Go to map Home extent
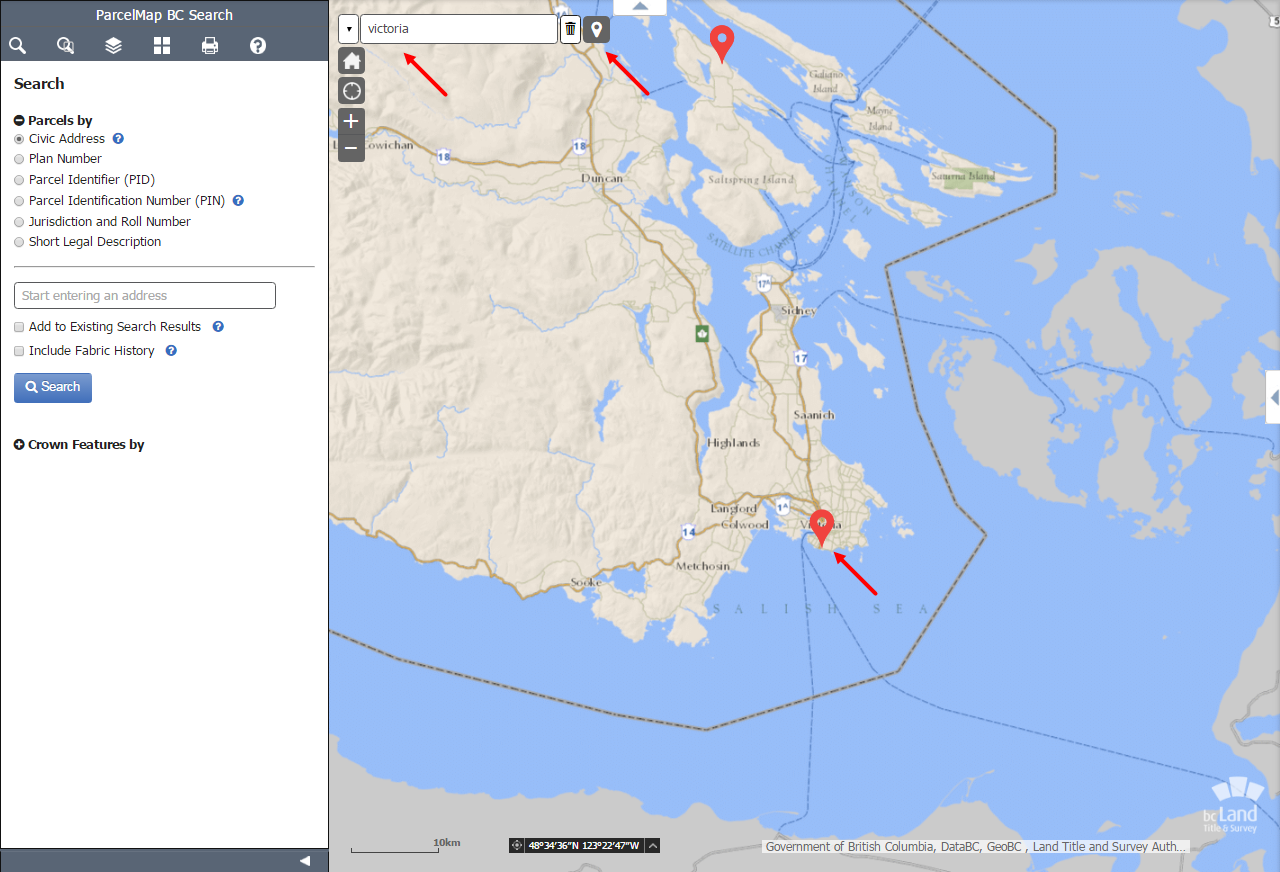Viewport: 1280px width, 872px height. pos(351,61)
